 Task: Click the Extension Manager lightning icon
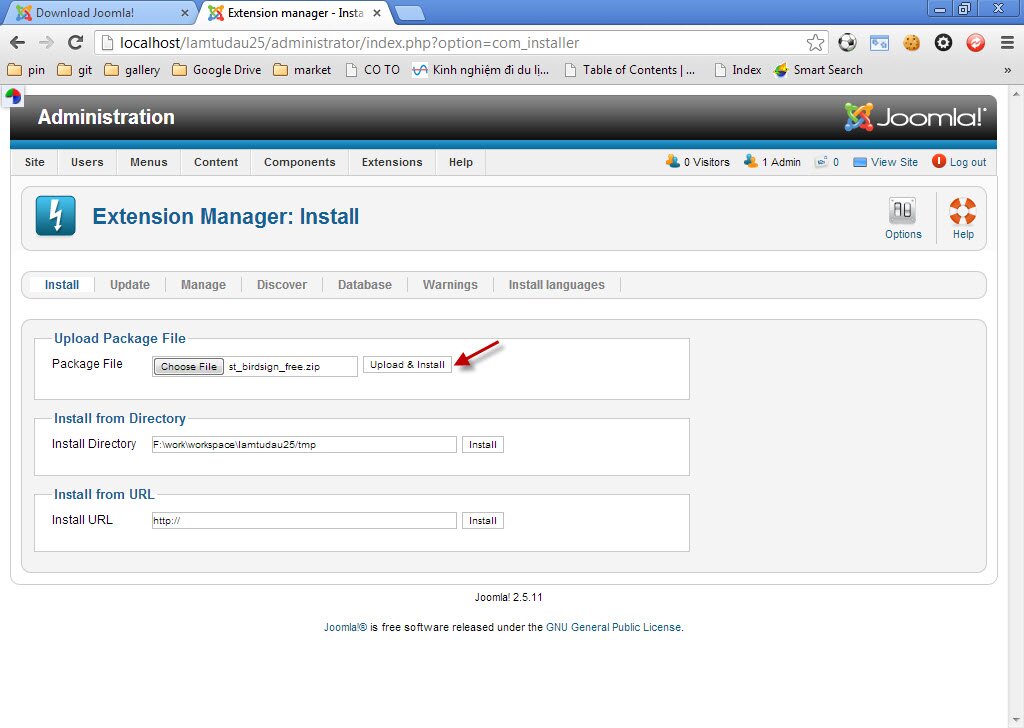[x=55, y=215]
